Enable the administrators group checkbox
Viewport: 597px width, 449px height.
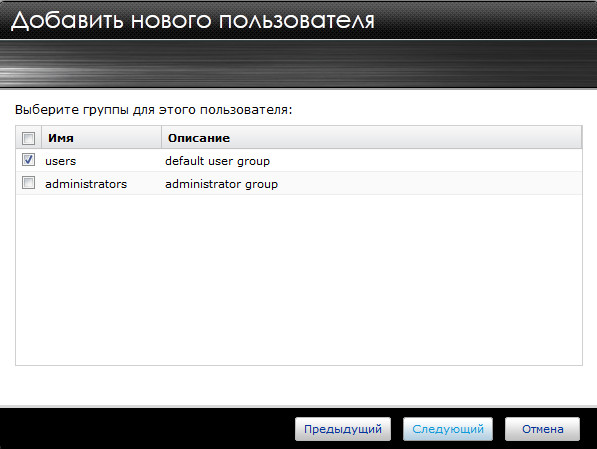coord(29,183)
